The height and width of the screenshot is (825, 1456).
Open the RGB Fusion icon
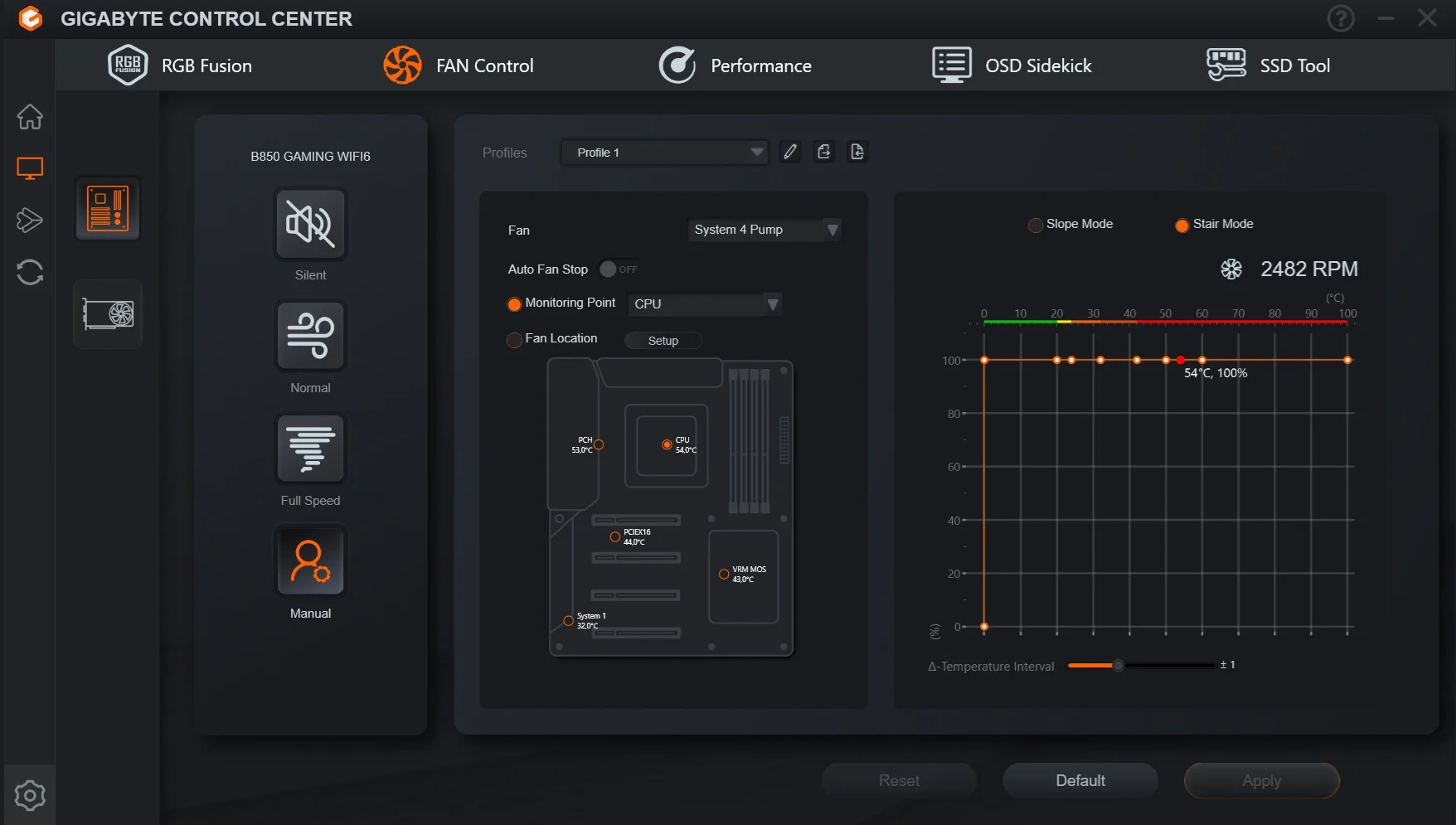(x=128, y=65)
